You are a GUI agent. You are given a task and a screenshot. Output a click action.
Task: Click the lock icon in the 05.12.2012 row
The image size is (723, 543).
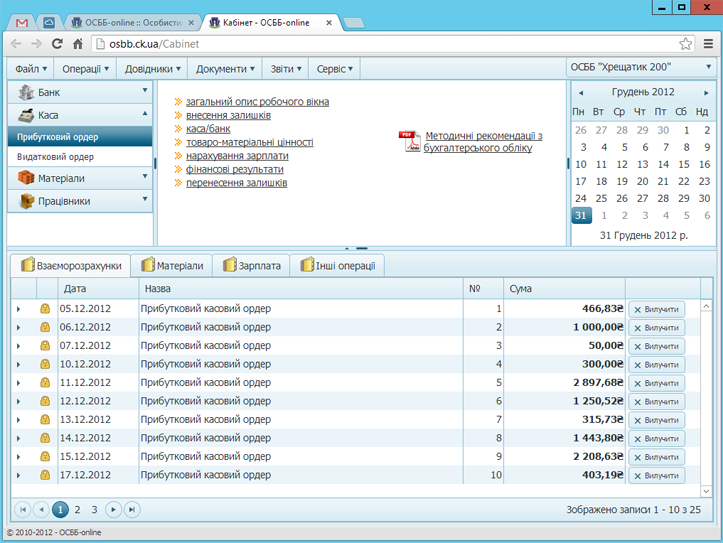[45, 309]
